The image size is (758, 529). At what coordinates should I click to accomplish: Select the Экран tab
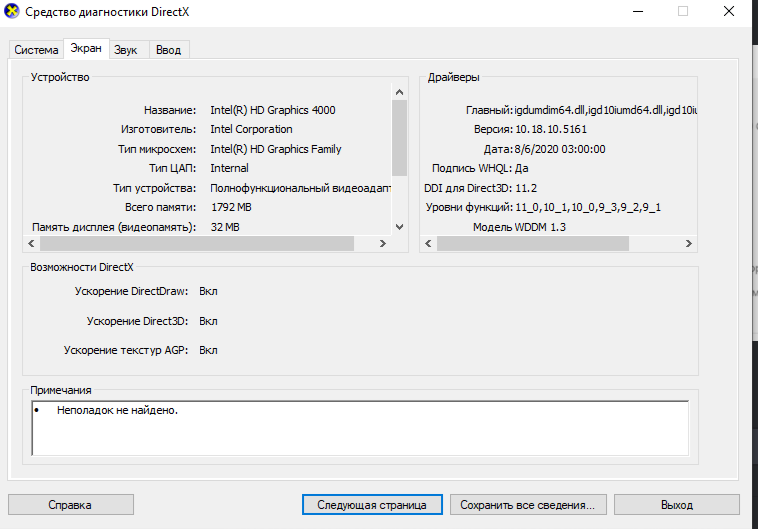pyautogui.click(x=86, y=48)
